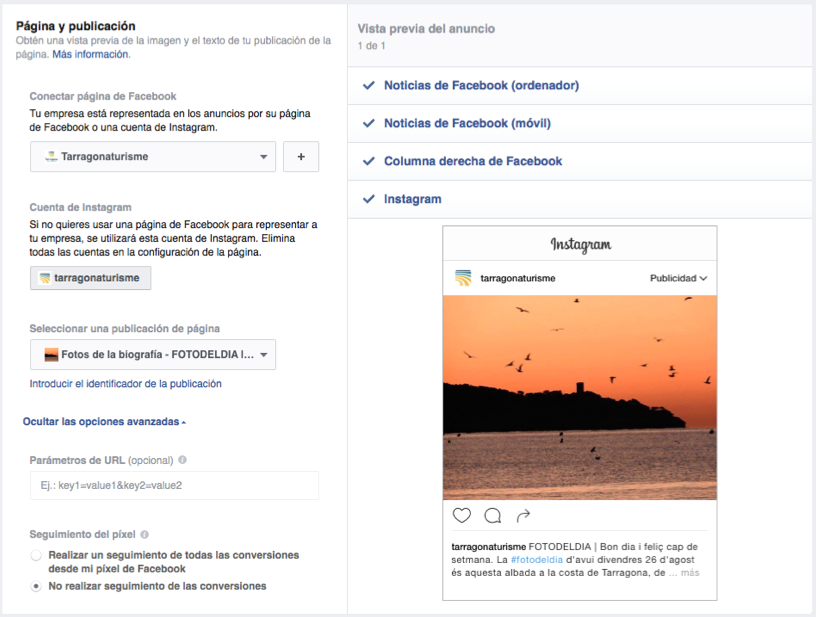Click Introducir el identificador de la publicación
Image resolution: width=816 pixels, height=617 pixels.
click(126, 384)
